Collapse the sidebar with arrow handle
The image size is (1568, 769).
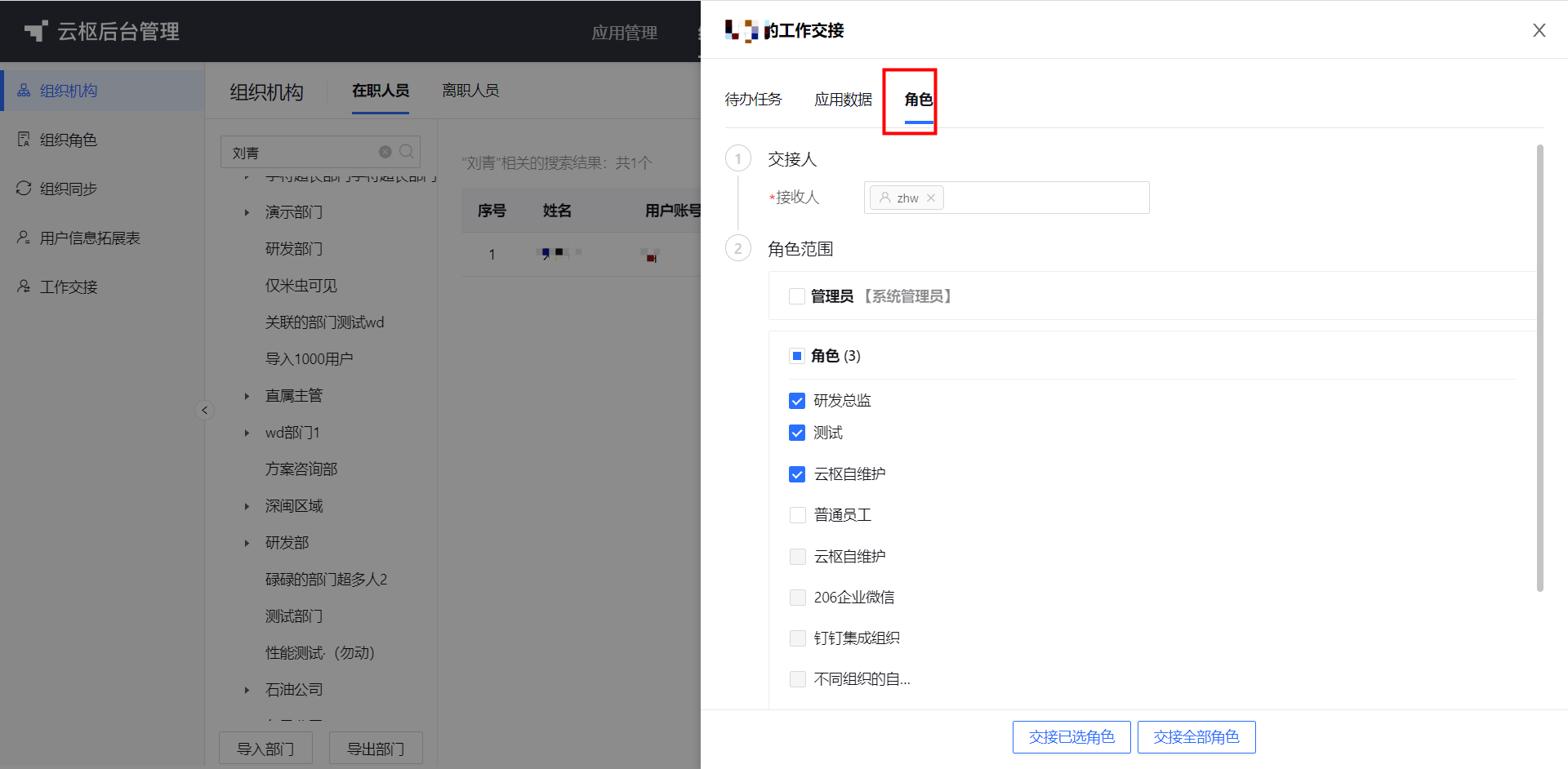[205, 411]
